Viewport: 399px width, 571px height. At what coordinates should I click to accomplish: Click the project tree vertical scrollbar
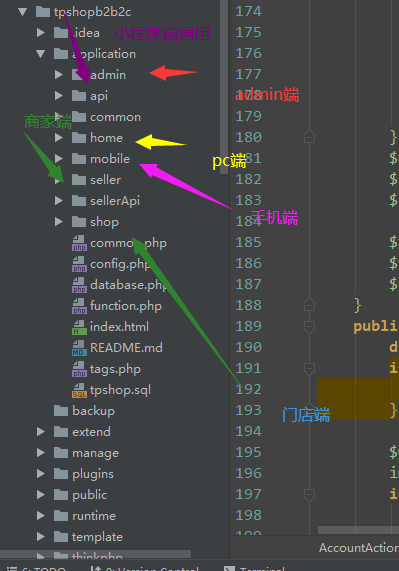pos(224,87)
